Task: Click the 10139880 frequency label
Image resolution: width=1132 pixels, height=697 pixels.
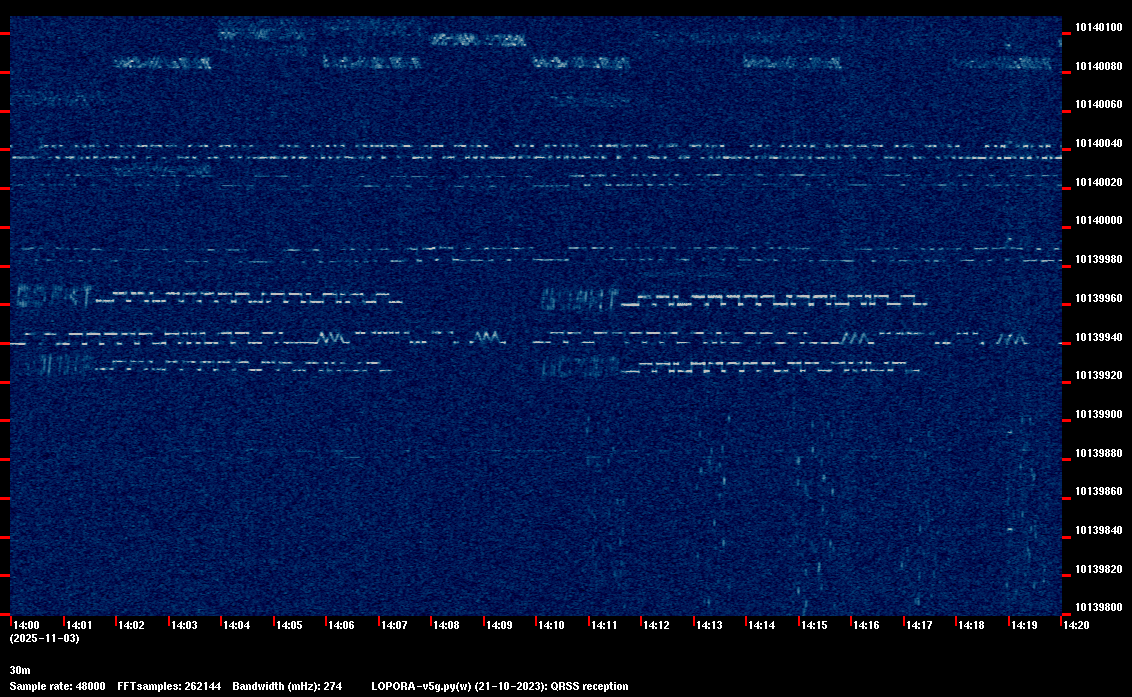Action: (1099, 454)
